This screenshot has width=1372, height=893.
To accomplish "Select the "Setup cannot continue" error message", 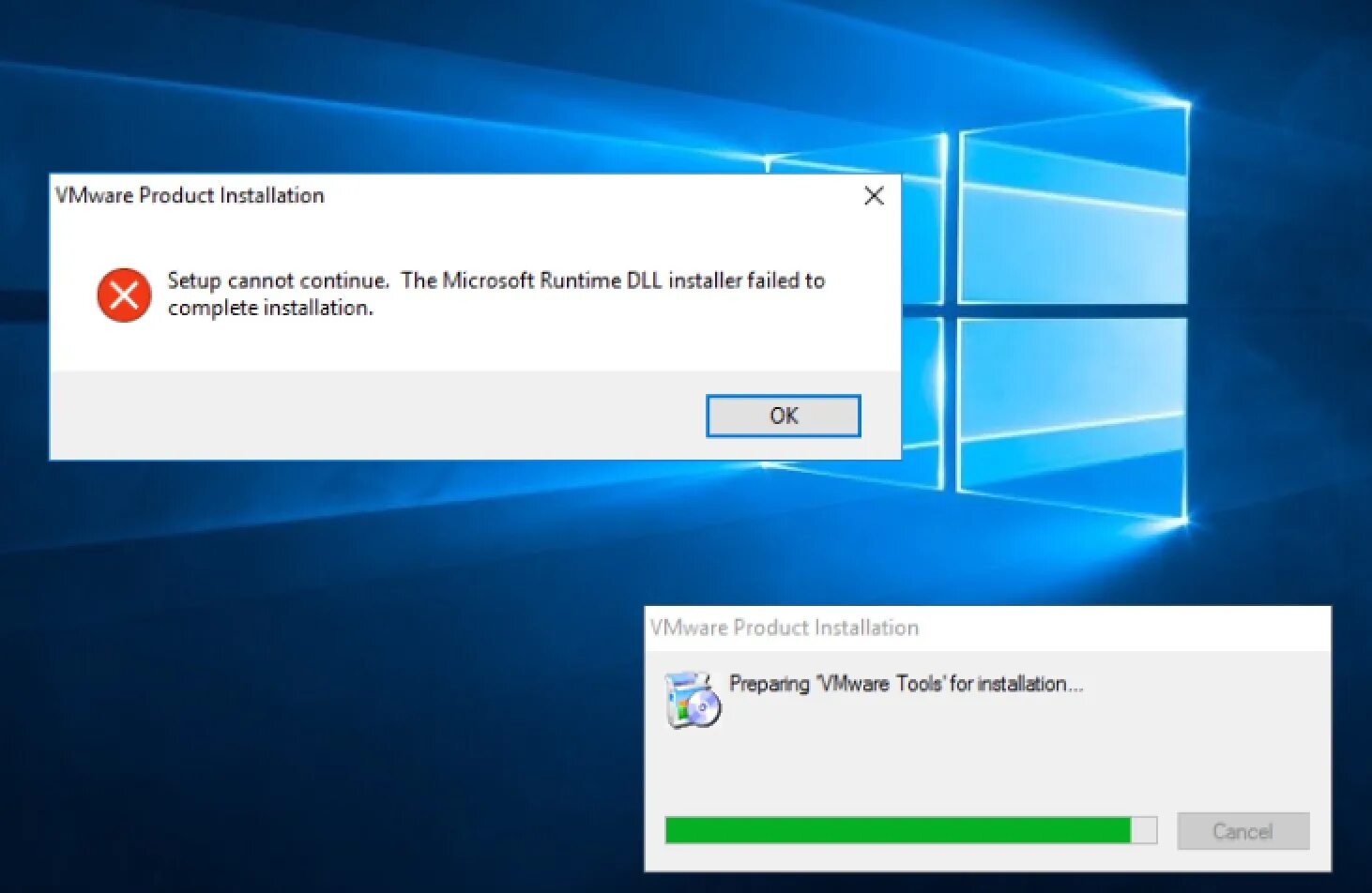I will 495,294.
